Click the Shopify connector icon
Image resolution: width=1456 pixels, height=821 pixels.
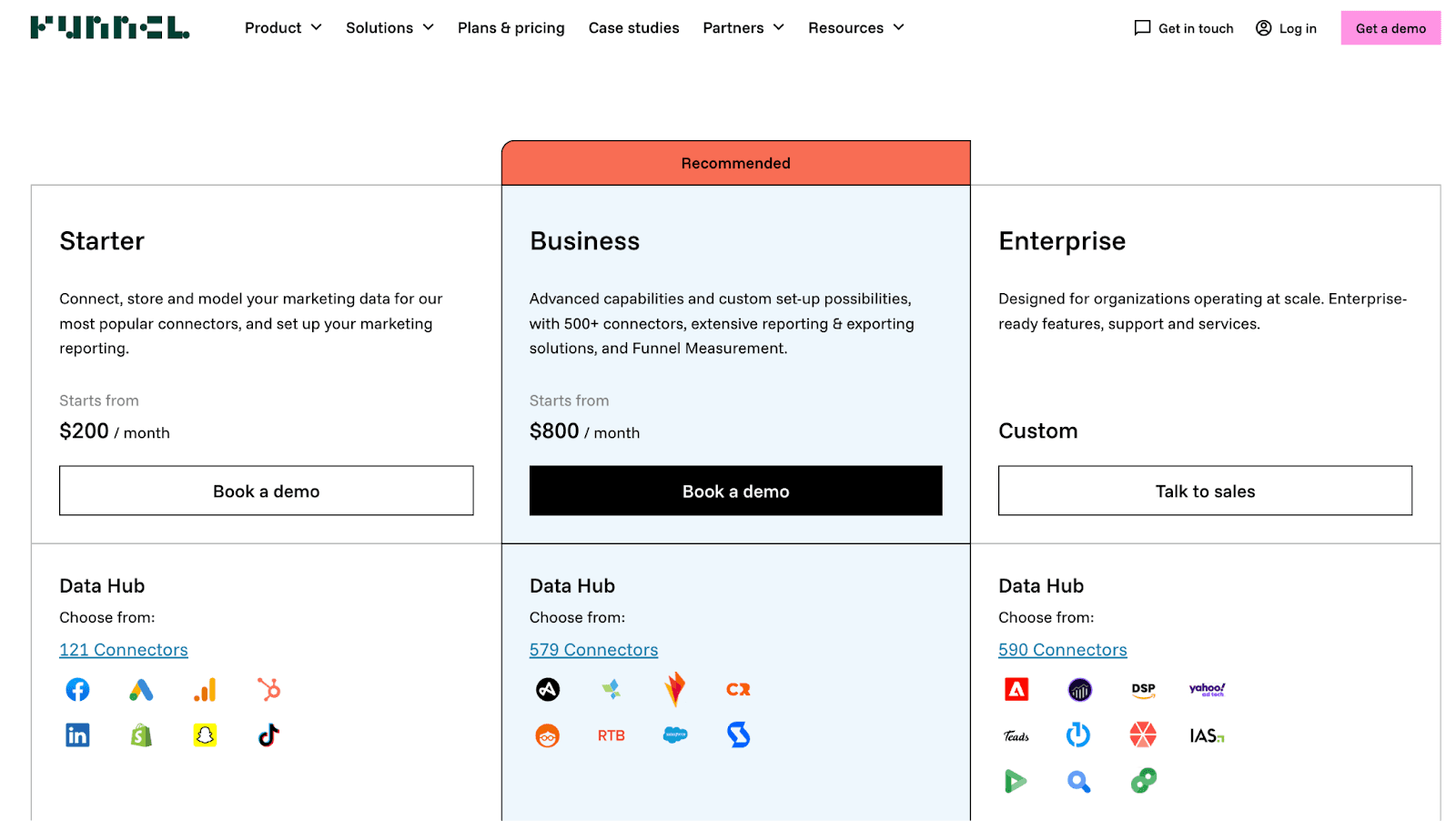[141, 735]
